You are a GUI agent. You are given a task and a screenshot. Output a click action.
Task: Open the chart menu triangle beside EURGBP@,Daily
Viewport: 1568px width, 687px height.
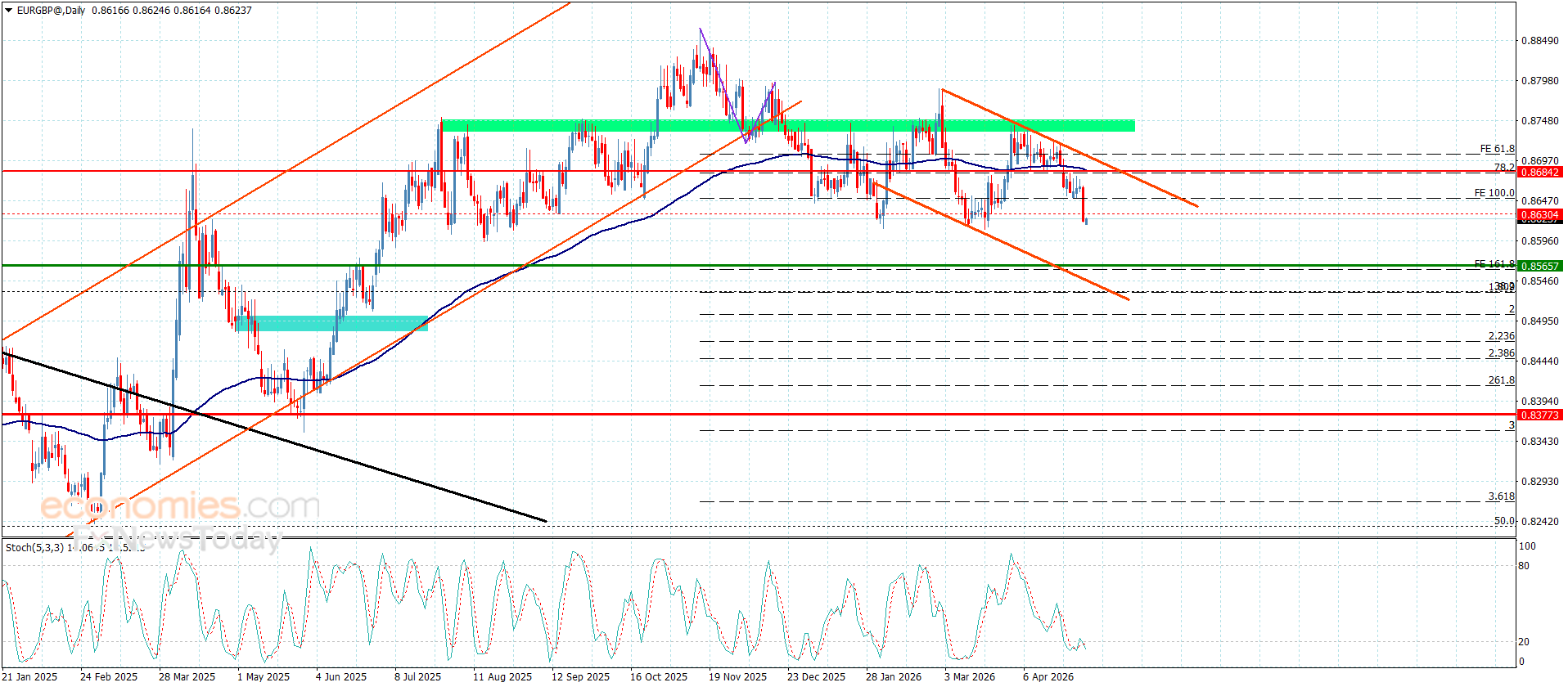pos(8,11)
